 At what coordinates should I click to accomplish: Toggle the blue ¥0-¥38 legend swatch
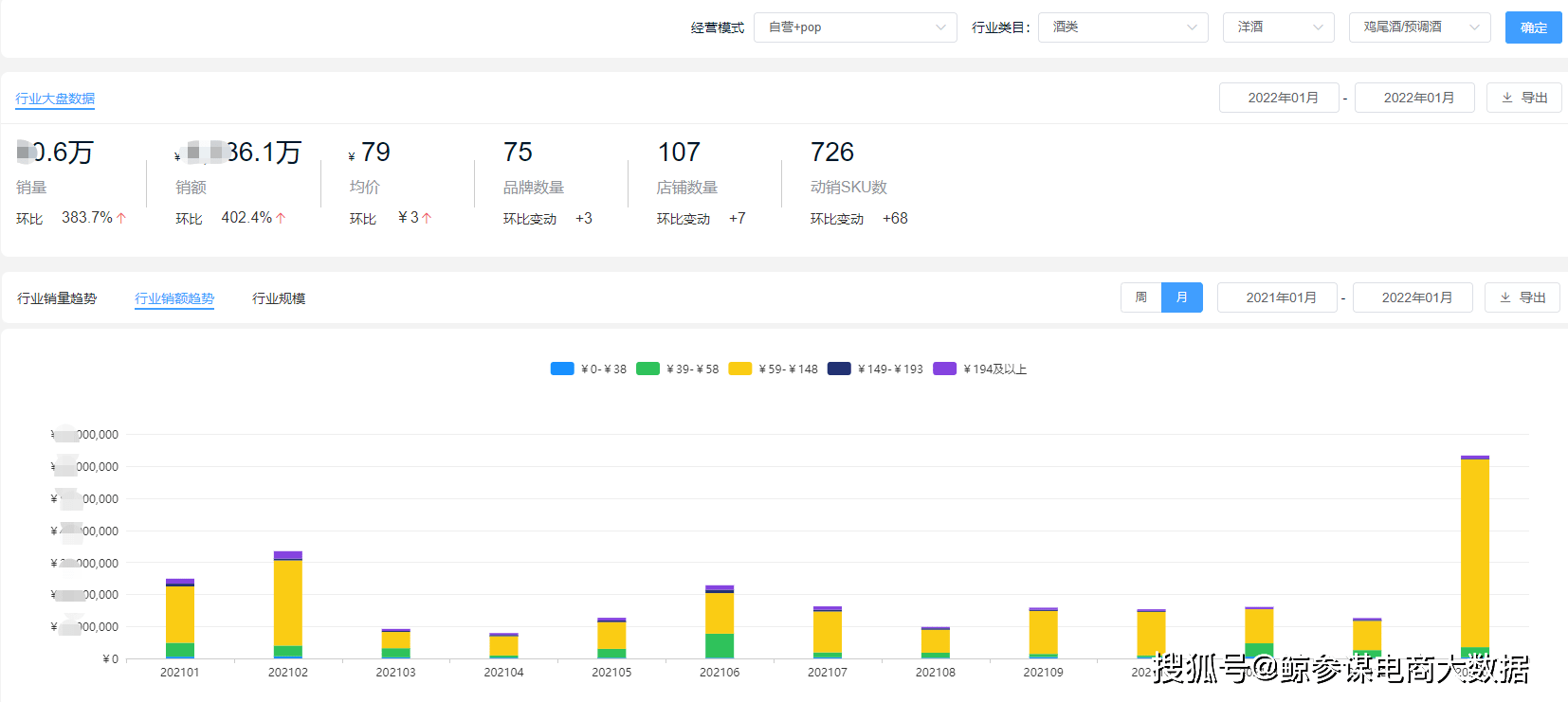[562, 369]
